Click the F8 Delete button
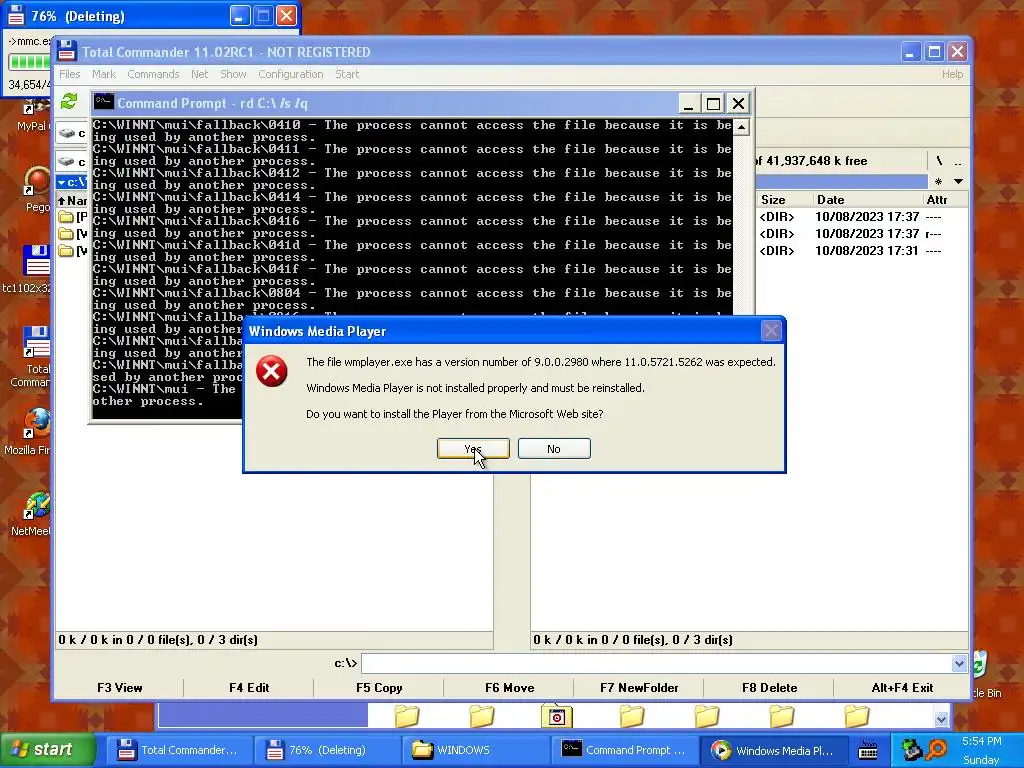 (x=769, y=688)
